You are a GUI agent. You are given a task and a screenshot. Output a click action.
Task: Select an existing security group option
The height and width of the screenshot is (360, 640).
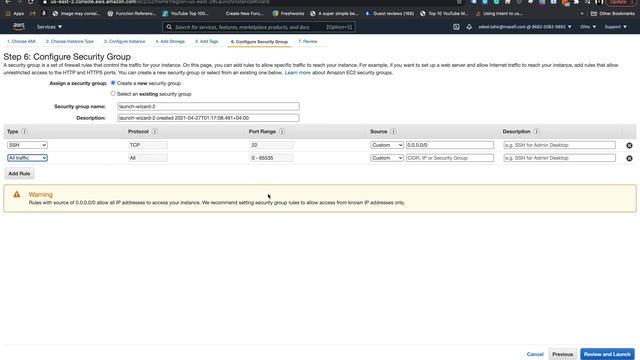tap(113, 94)
